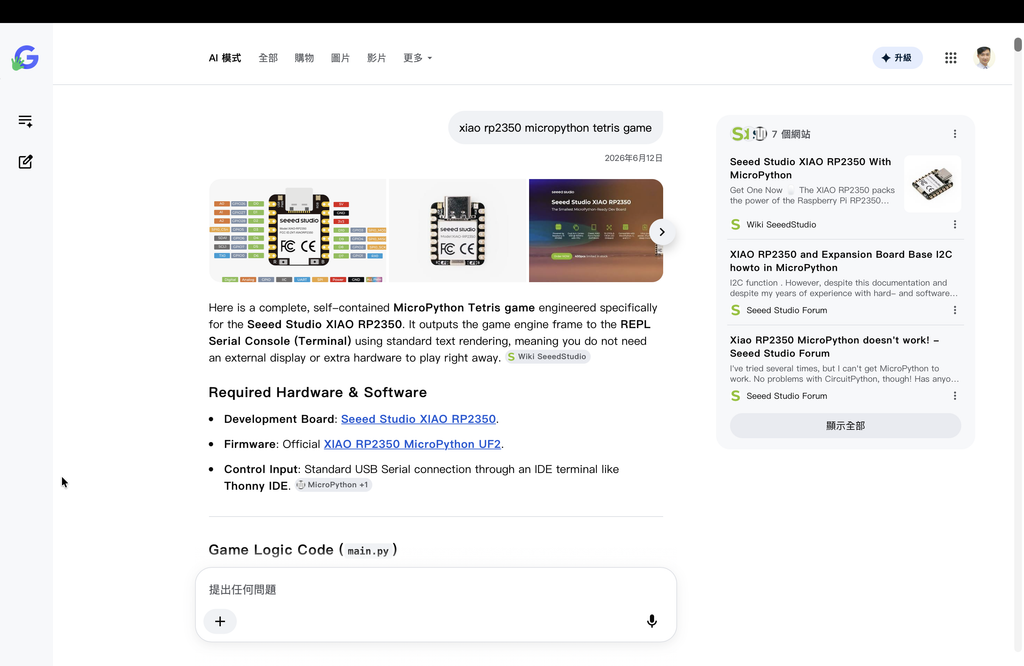1024x666 pixels.
Task: Open Xiao RP2350 MicroPython doesn't work result
Action: [x=834, y=347]
